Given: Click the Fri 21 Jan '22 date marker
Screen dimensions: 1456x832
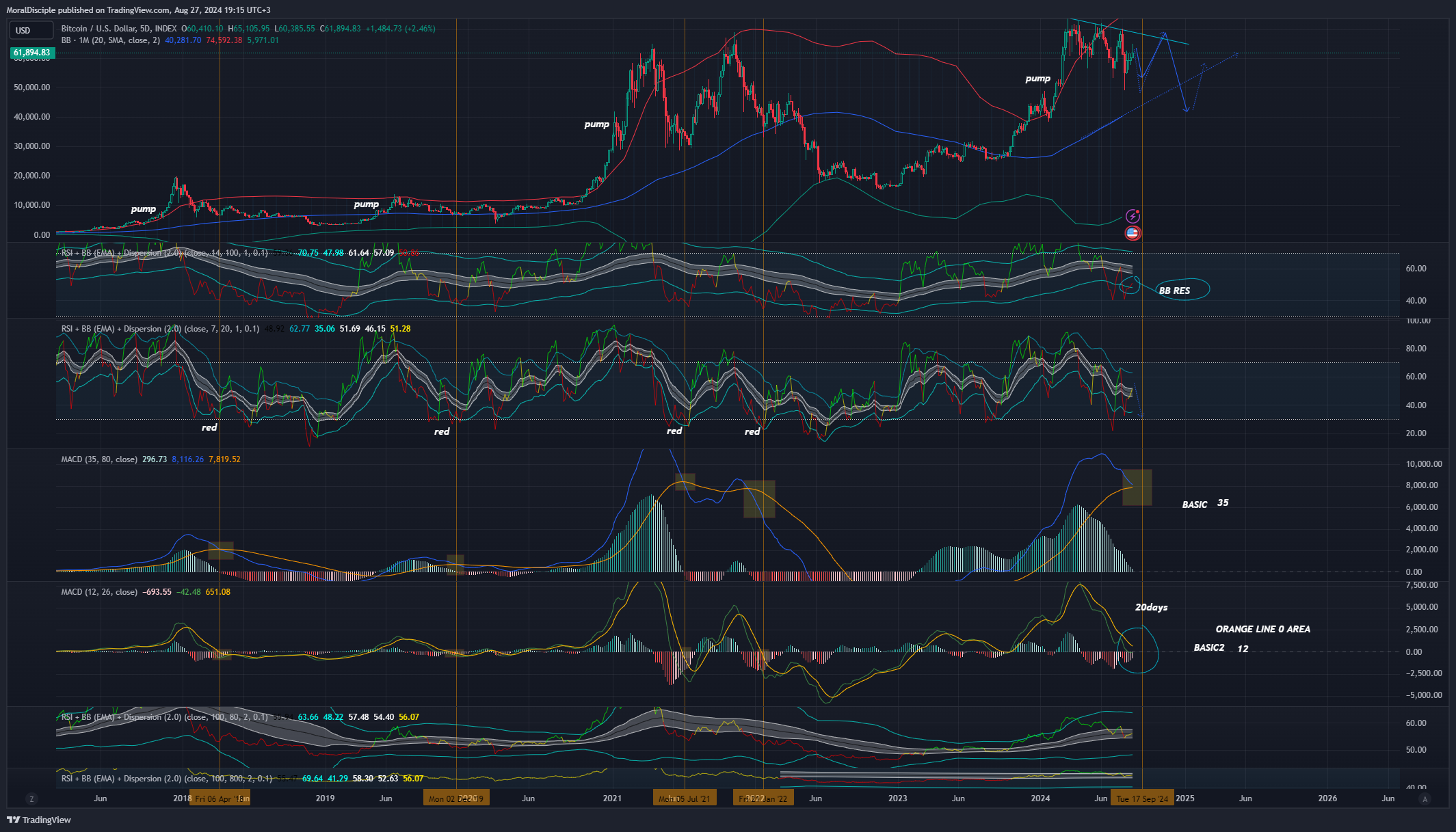Looking at the screenshot, I should 763,799.
